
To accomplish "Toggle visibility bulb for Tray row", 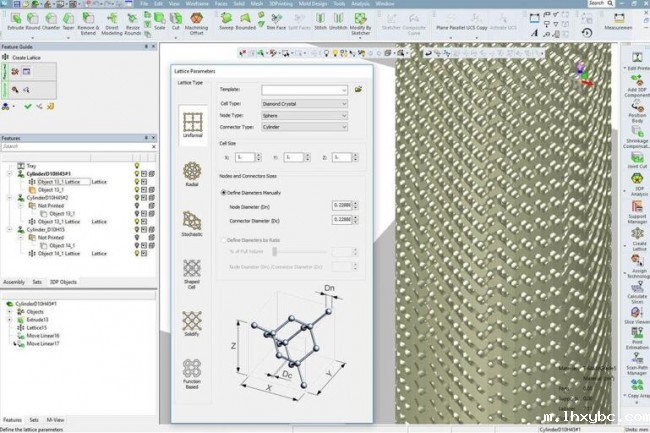I will coord(137,166).
